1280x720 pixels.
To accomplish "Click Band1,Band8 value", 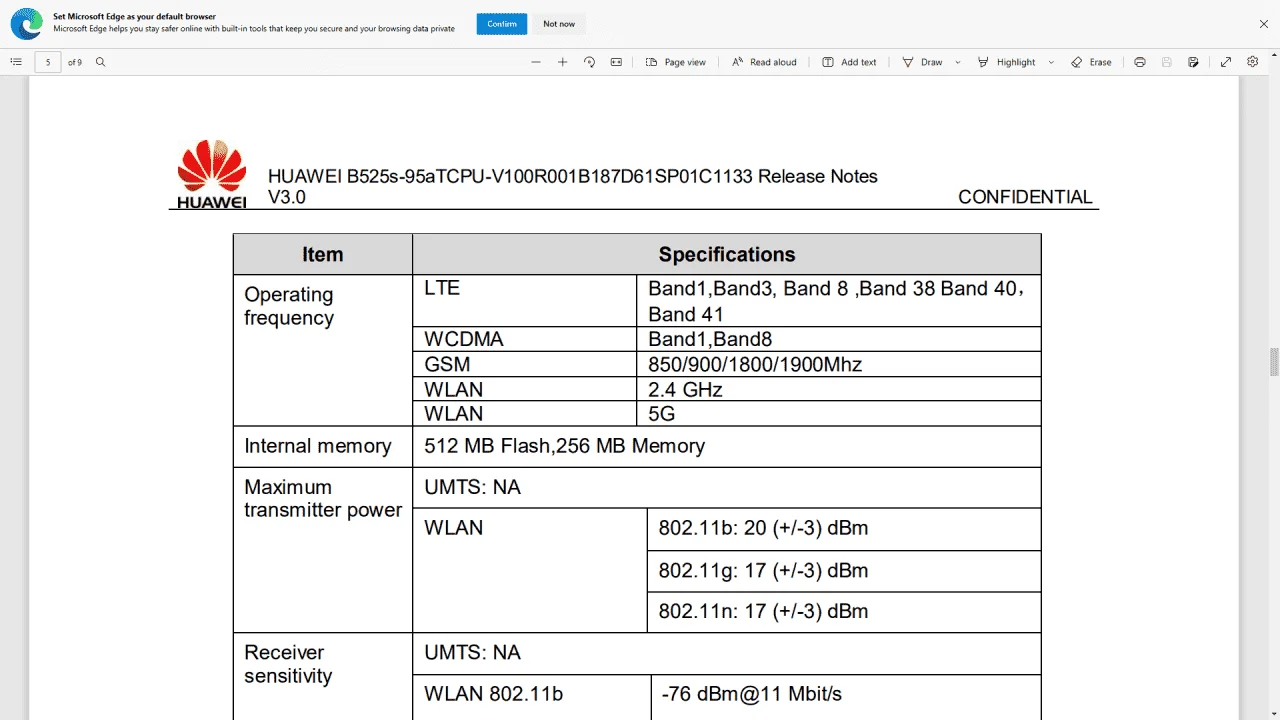I will (710, 339).
